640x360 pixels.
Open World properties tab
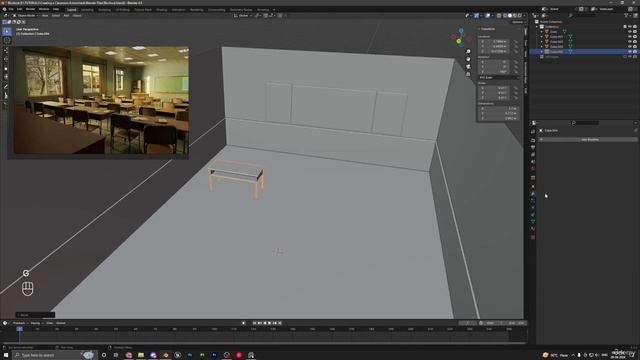click(x=533, y=168)
